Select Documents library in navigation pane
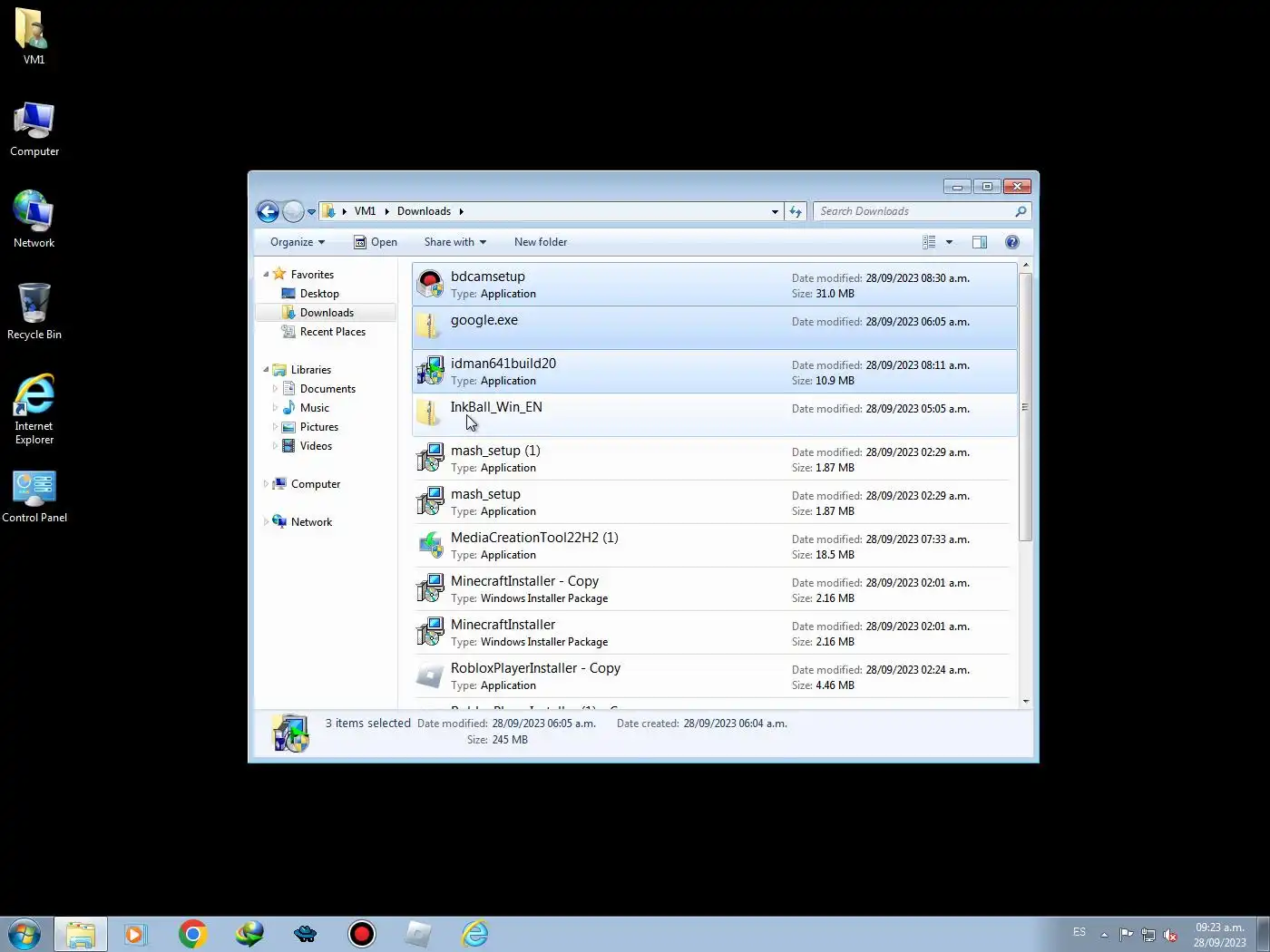Image resolution: width=1270 pixels, height=952 pixels. 327,389
